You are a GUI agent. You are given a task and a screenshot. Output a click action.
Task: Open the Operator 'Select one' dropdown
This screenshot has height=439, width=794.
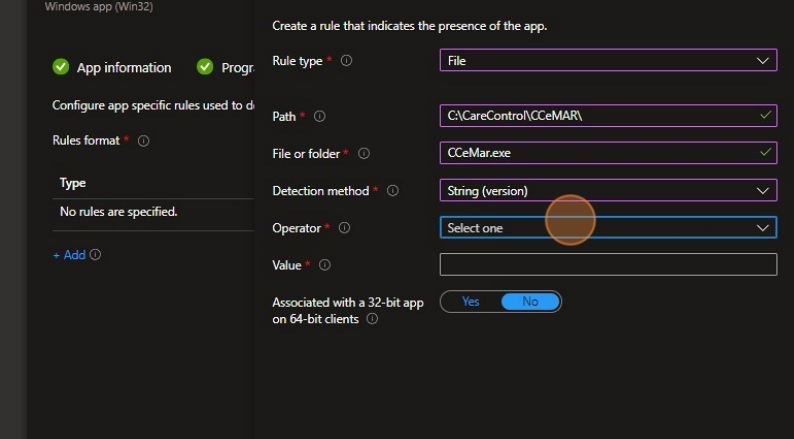(x=607, y=228)
